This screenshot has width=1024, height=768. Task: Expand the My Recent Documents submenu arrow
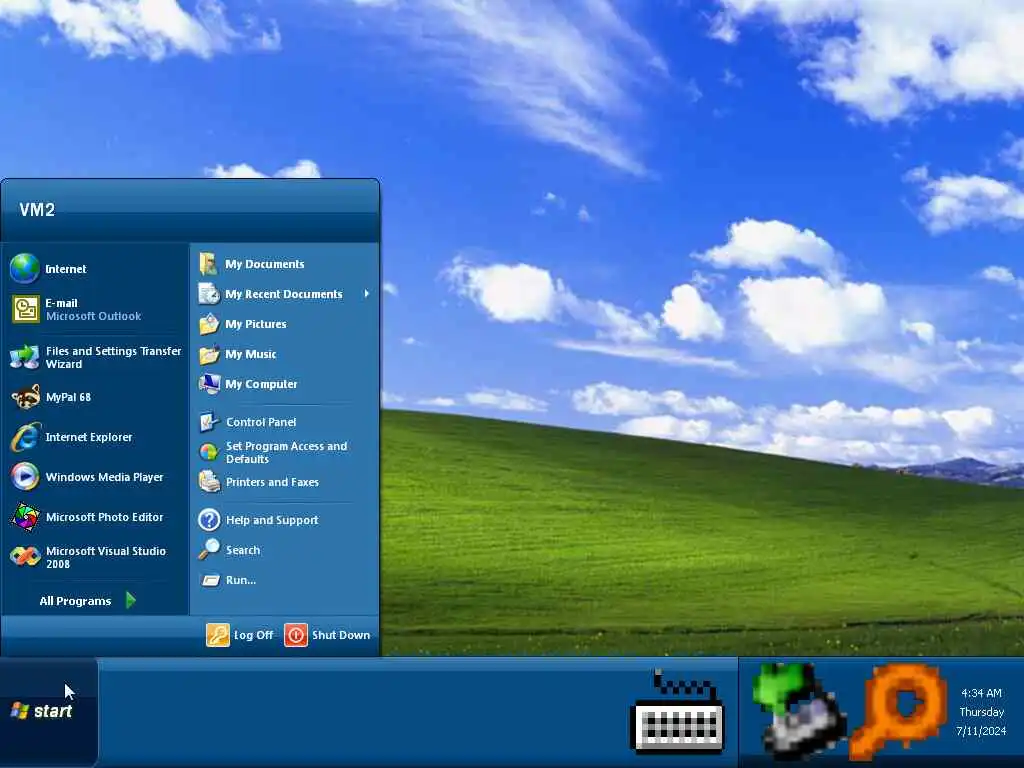(x=367, y=294)
